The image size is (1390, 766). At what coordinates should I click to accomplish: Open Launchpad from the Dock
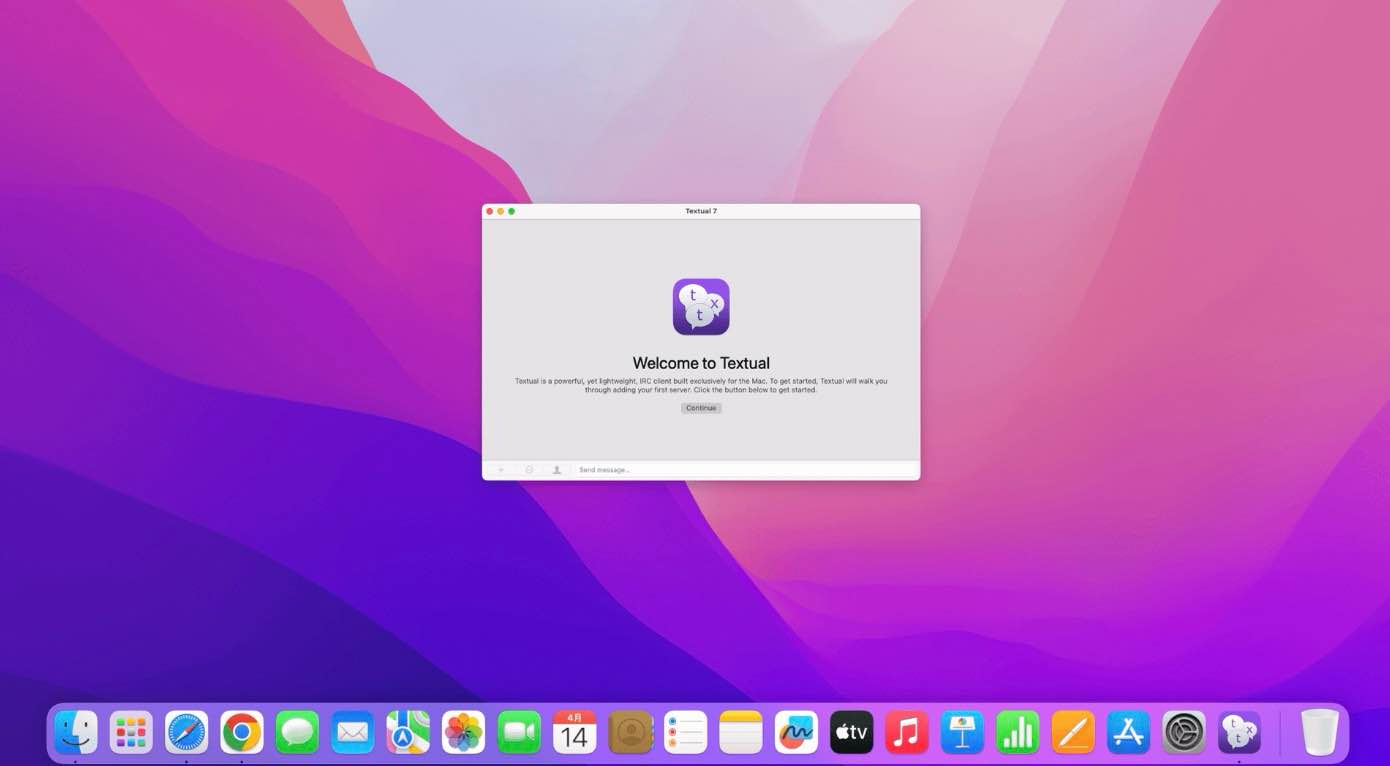click(131, 732)
